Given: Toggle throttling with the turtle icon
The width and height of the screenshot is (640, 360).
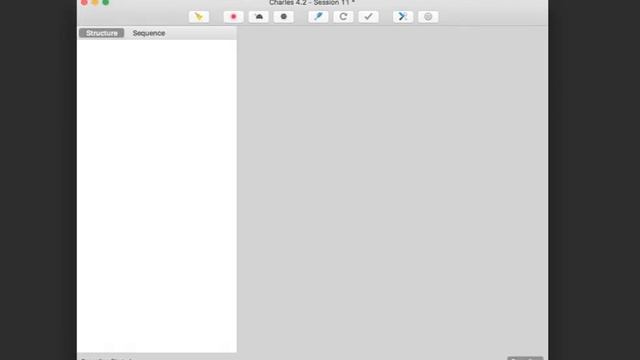Looking at the screenshot, I should (x=259, y=17).
